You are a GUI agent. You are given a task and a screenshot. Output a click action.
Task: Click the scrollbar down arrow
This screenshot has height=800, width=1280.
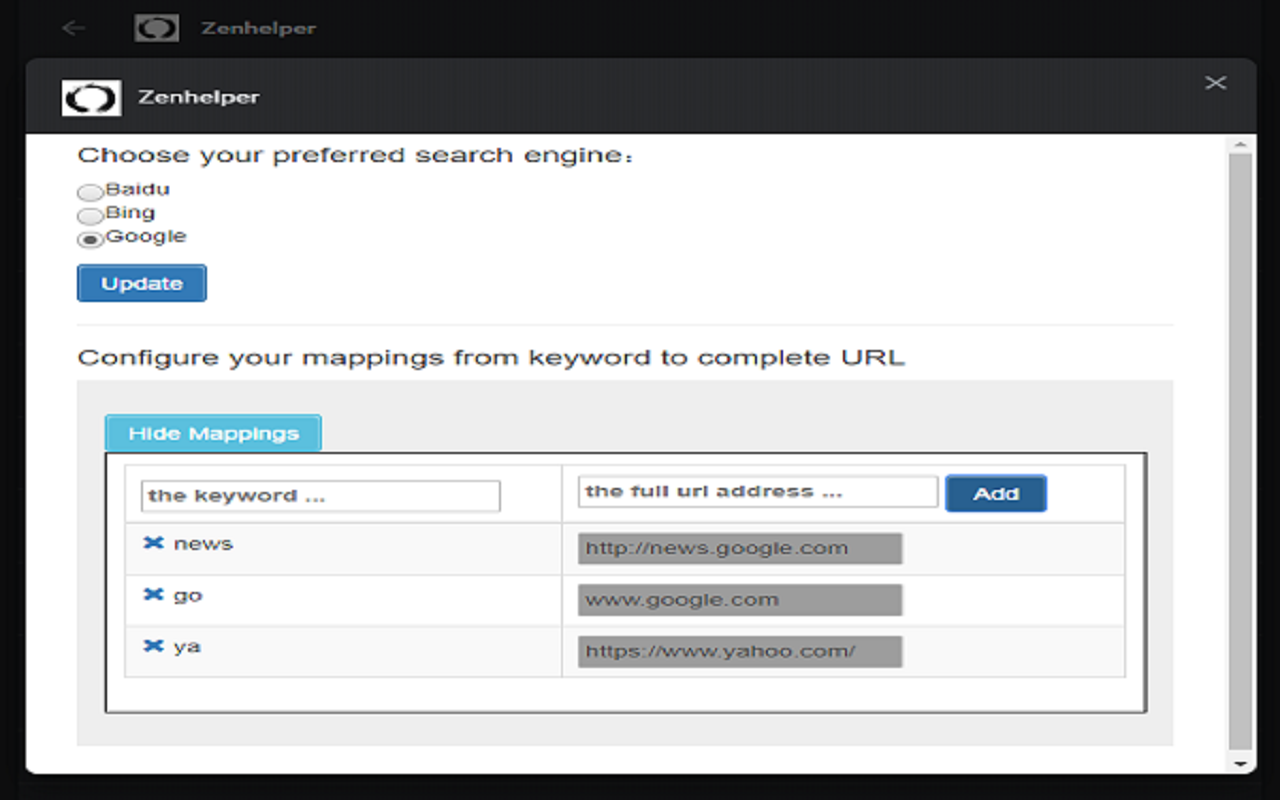point(1240,764)
